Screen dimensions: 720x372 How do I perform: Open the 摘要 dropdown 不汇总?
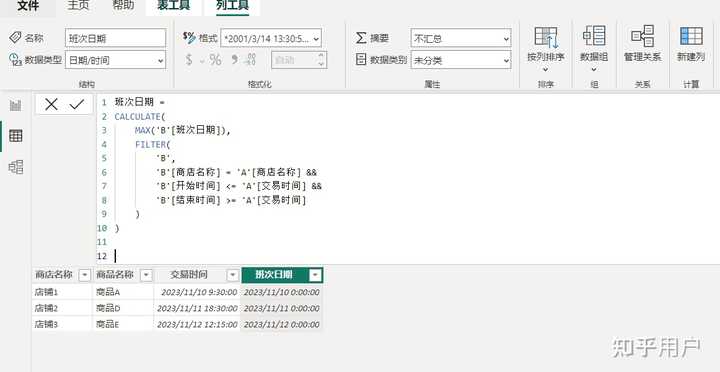(461, 38)
